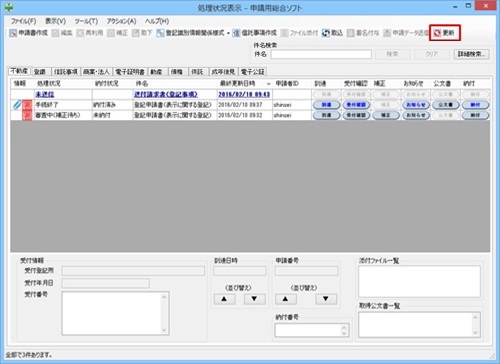The width and height of the screenshot is (500, 364).
Task: Open the アクション(A) menu
Action: 121,21
